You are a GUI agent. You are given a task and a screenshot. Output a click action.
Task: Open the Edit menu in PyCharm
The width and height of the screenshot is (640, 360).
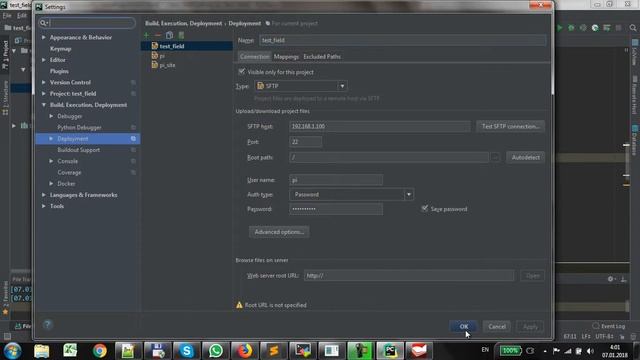pyautogui.click(x=21, y=16)
